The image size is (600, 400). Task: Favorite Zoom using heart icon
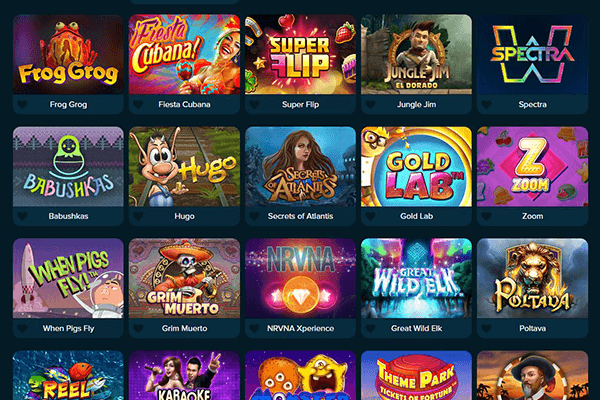pyautogui.click(x=486, y=216)
